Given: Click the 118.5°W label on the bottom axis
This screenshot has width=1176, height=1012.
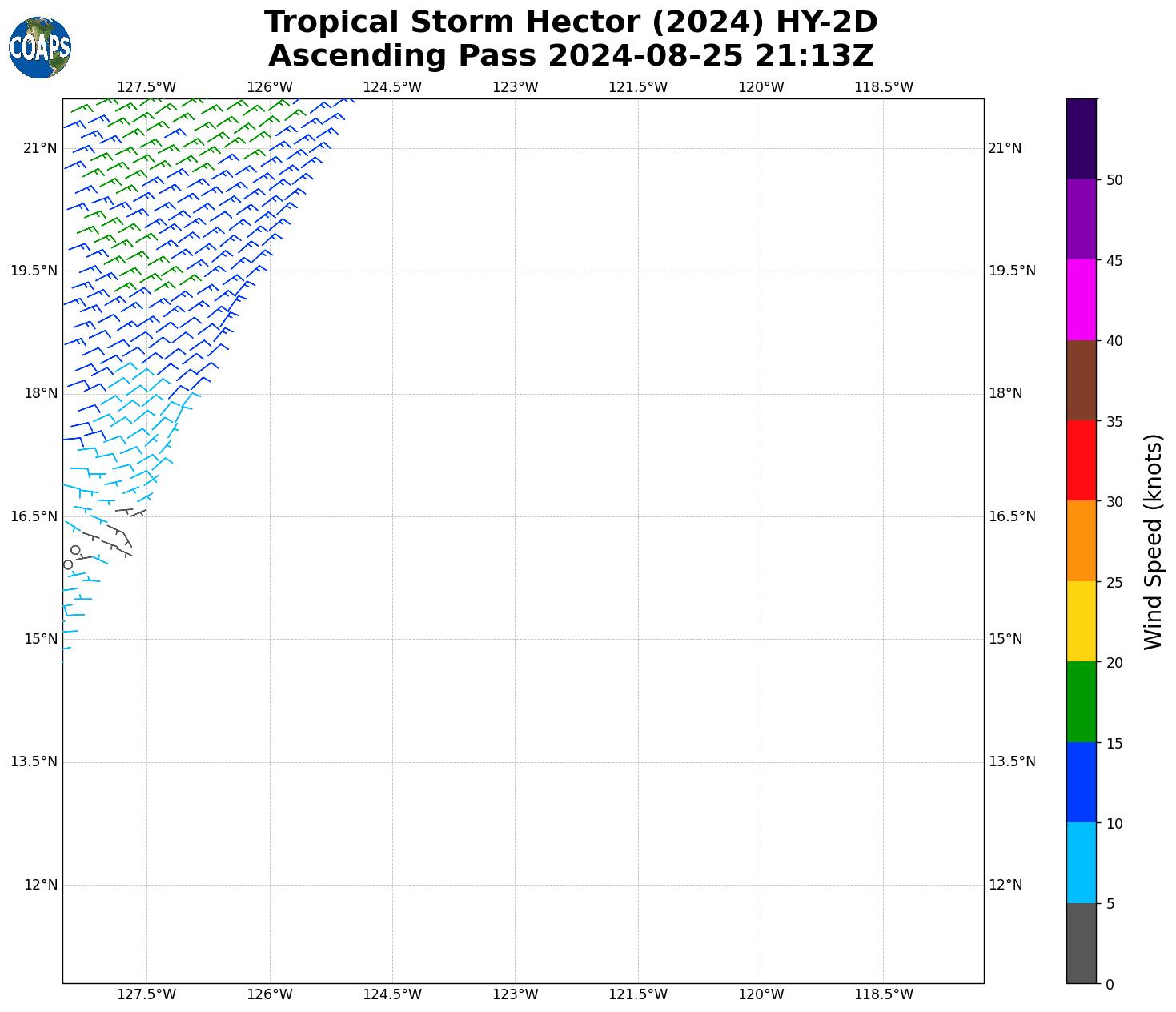Looking at the screenshot, I should [x=884, y=994].
